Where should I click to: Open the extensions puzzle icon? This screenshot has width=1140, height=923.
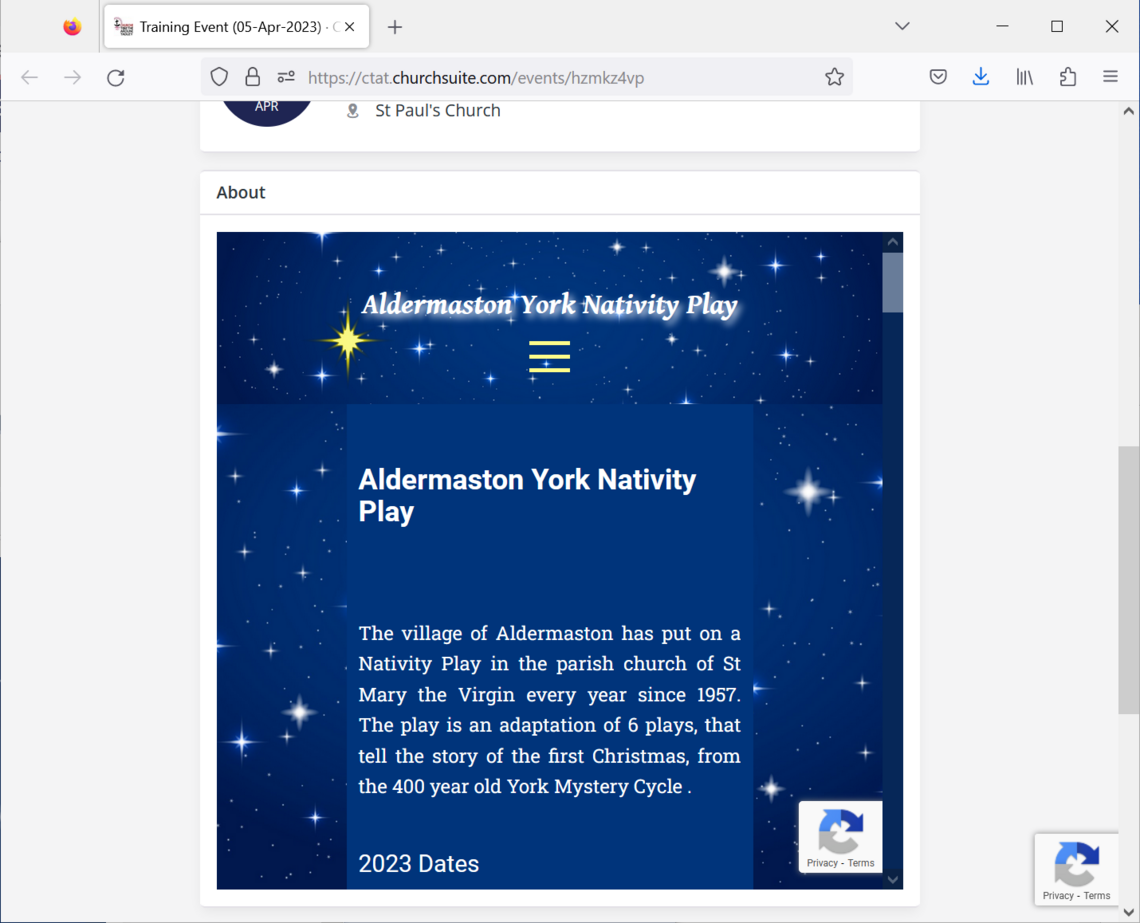(1067, 77)
